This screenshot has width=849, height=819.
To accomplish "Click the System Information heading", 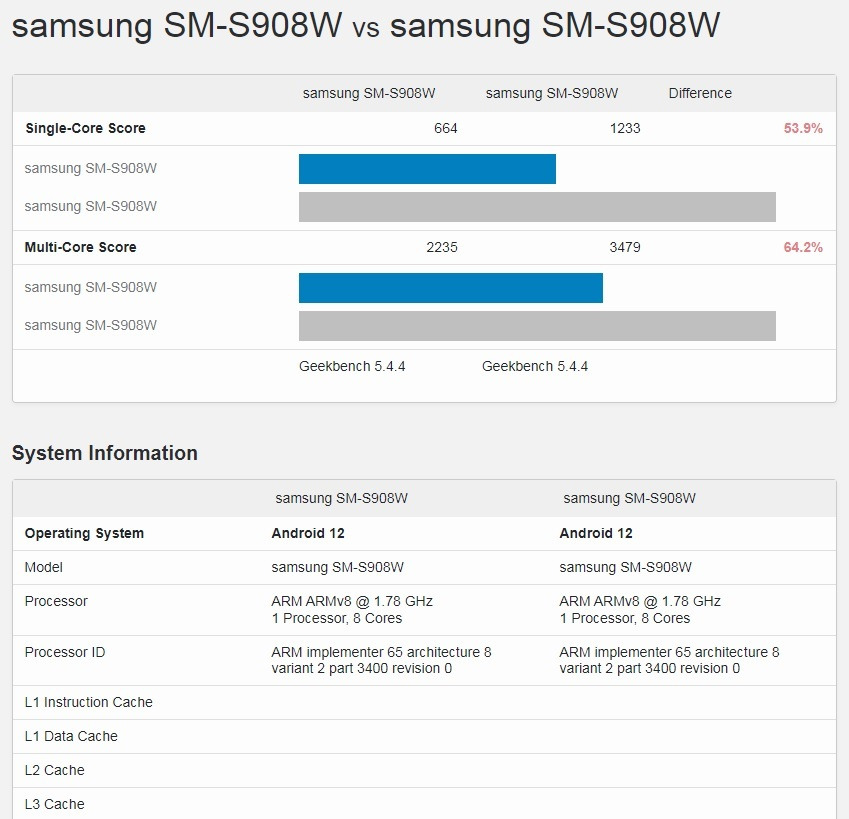I will 105,453.
